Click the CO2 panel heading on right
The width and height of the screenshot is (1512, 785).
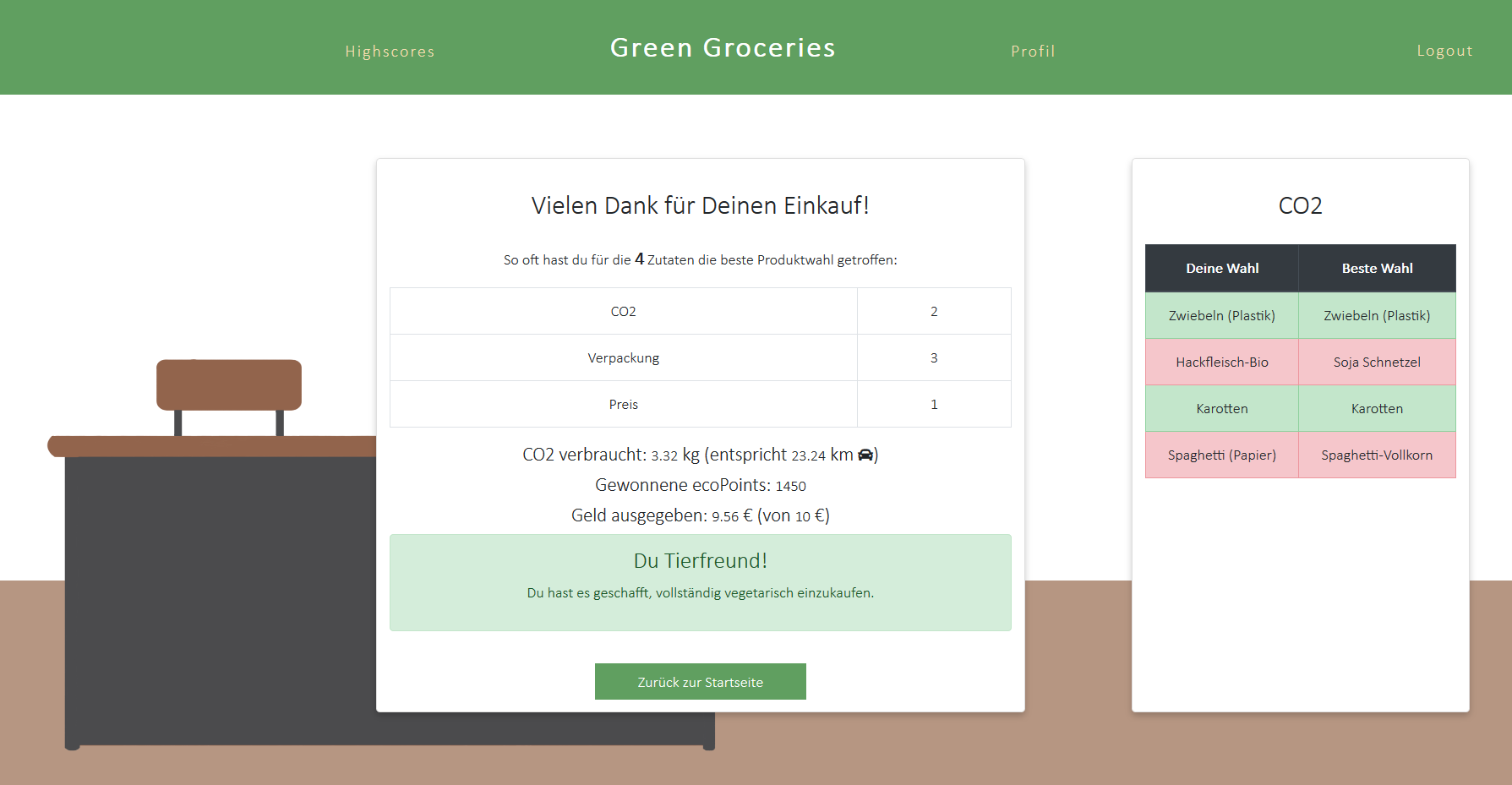1300,205
